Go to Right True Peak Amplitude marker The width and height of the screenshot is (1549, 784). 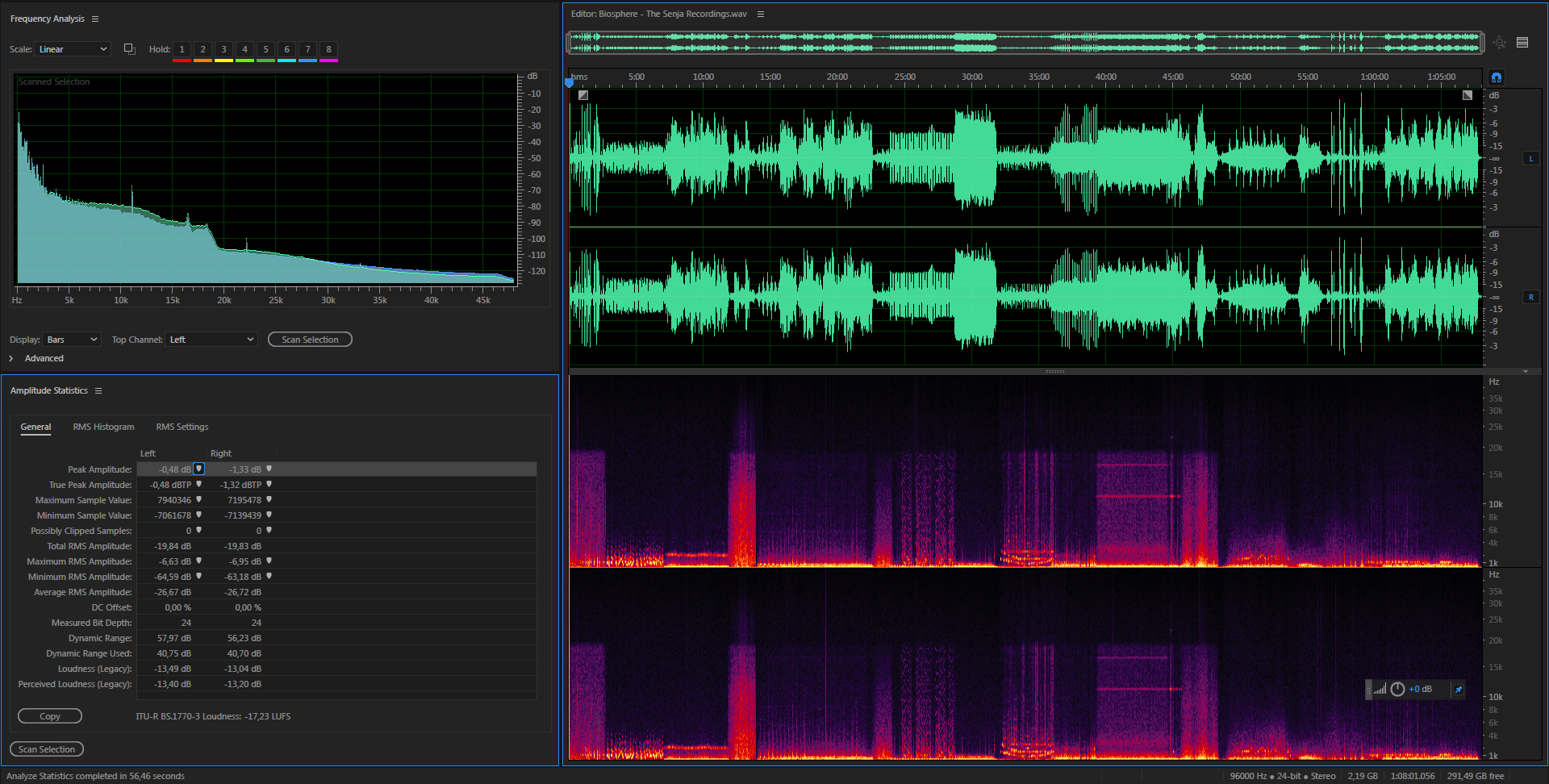pyautogui.click(x=269, y=484)
